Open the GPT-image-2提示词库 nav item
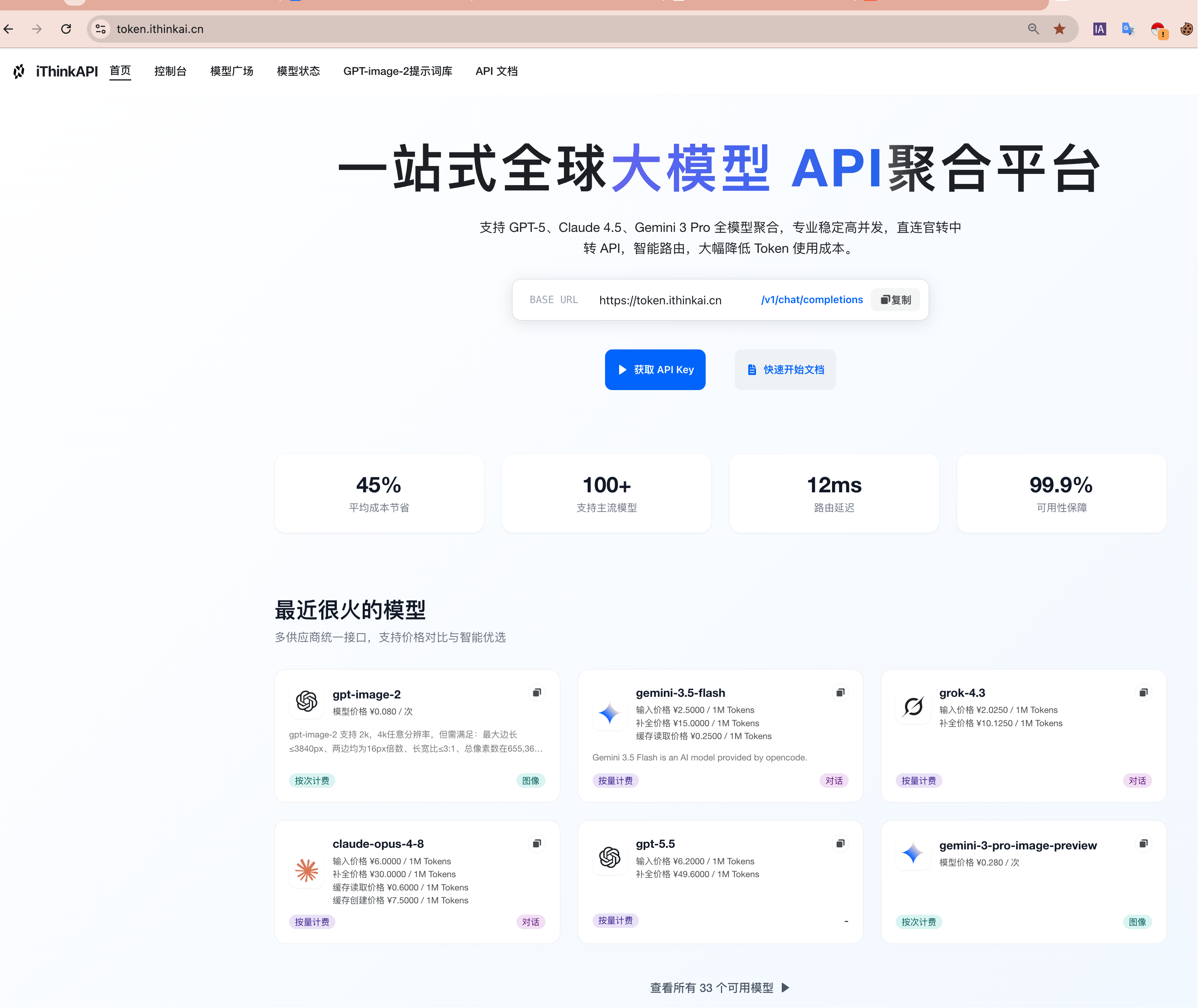This screenshot has width=1198, height=1008. coord(398,71)
